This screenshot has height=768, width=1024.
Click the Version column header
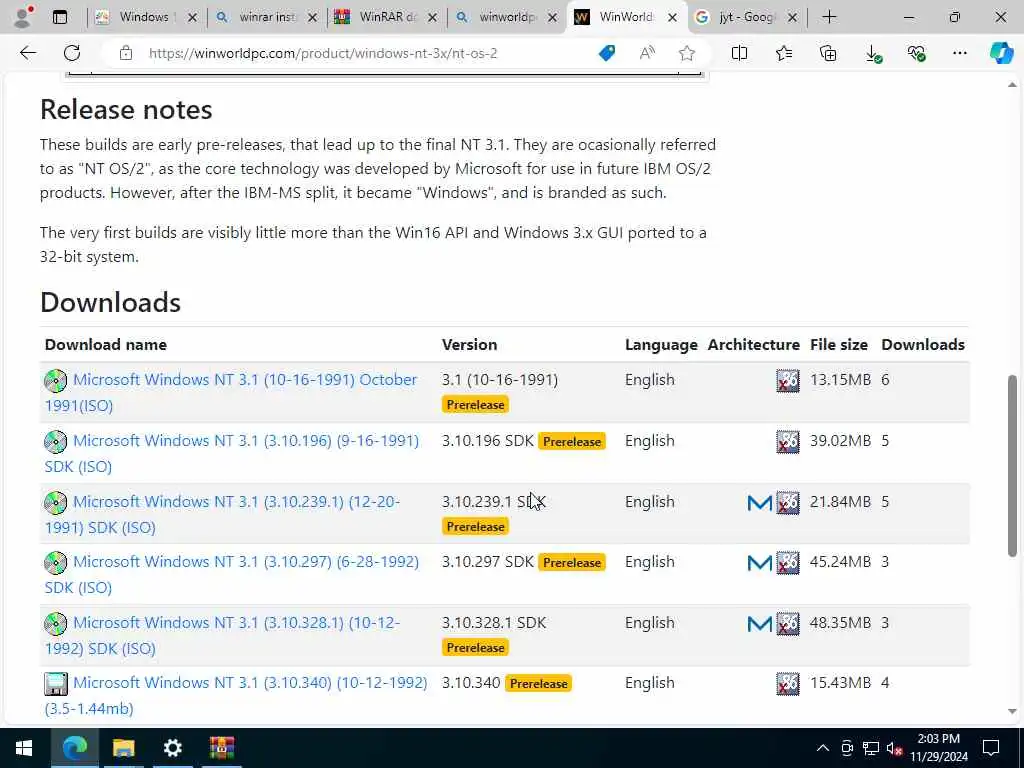pos(470,344)
